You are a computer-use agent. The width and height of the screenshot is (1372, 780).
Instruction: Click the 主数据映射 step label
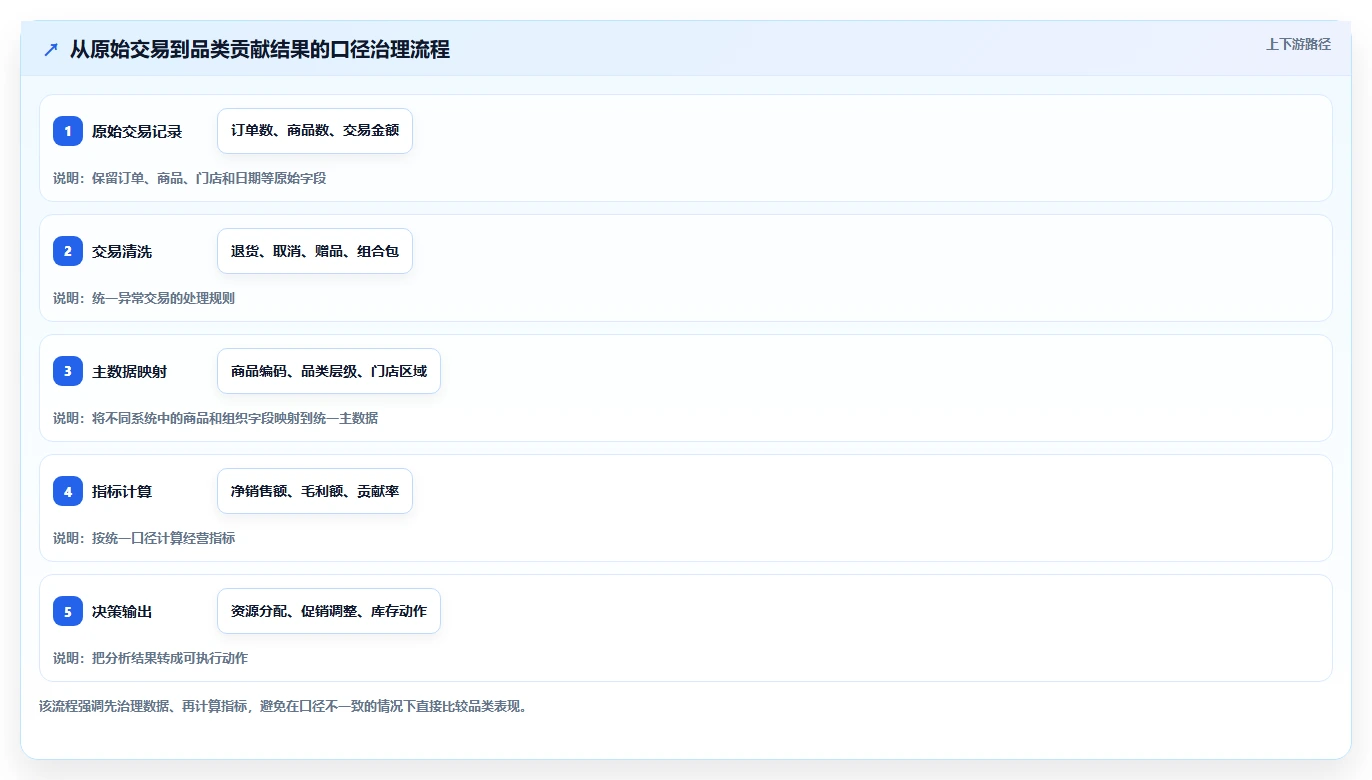(x=130, y=371)
